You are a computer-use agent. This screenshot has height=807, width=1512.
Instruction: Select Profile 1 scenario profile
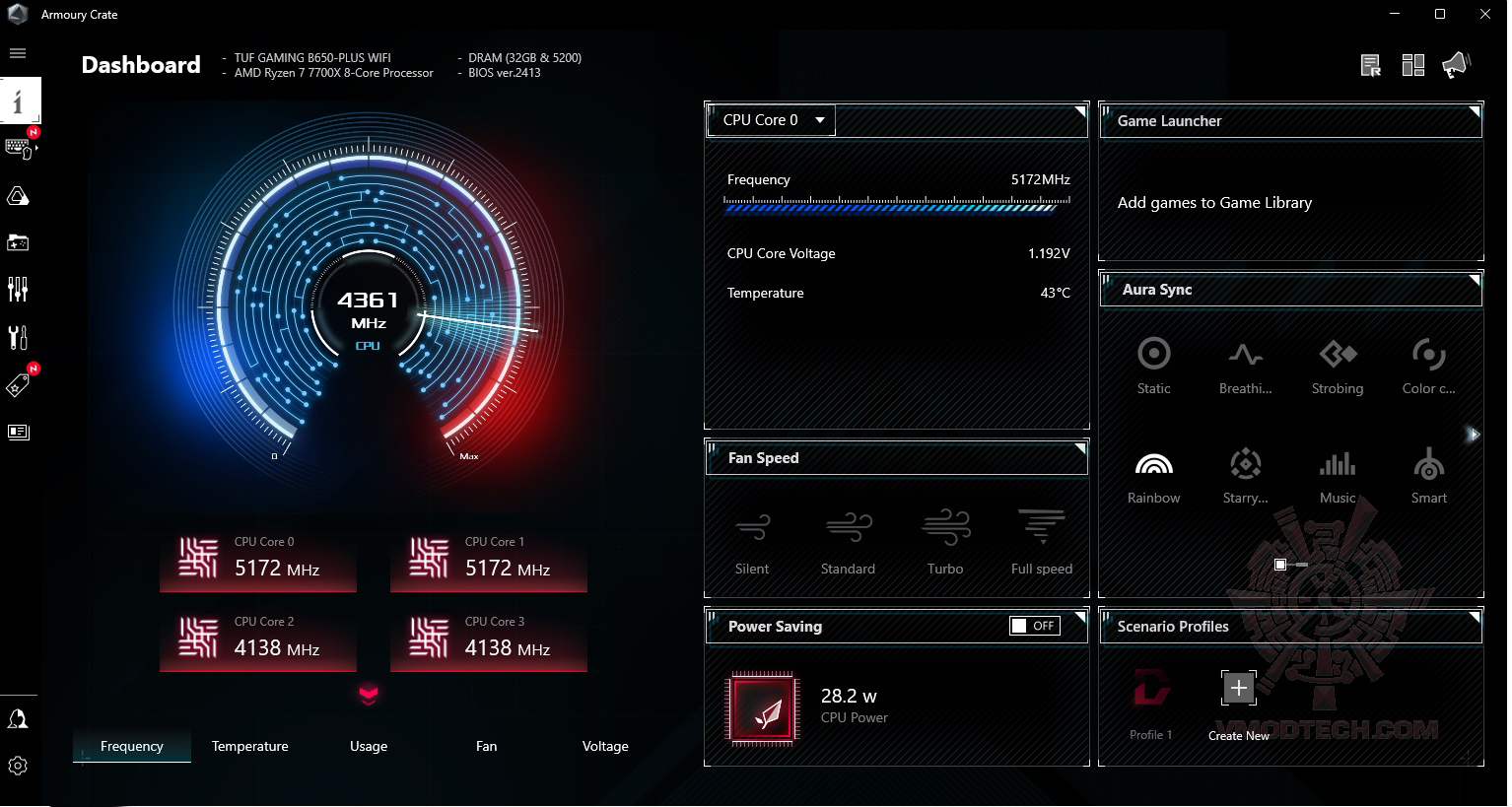point(1151,706)
